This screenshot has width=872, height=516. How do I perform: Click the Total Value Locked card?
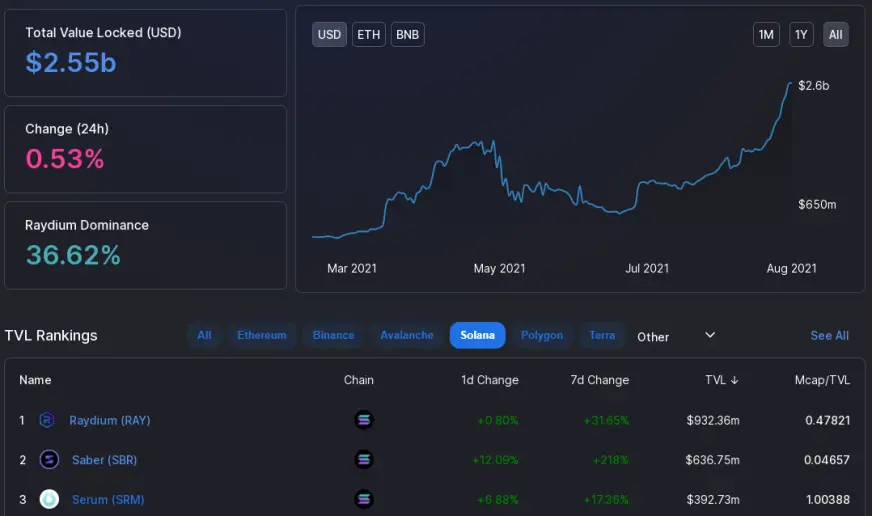coord(145,53)
